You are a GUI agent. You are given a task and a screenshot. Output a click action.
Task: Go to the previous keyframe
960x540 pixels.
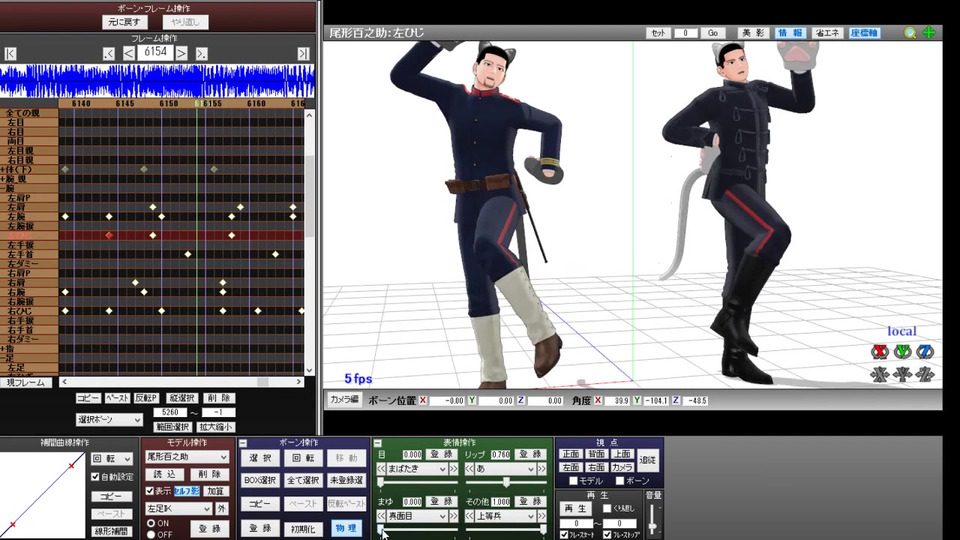click(108, 53)
